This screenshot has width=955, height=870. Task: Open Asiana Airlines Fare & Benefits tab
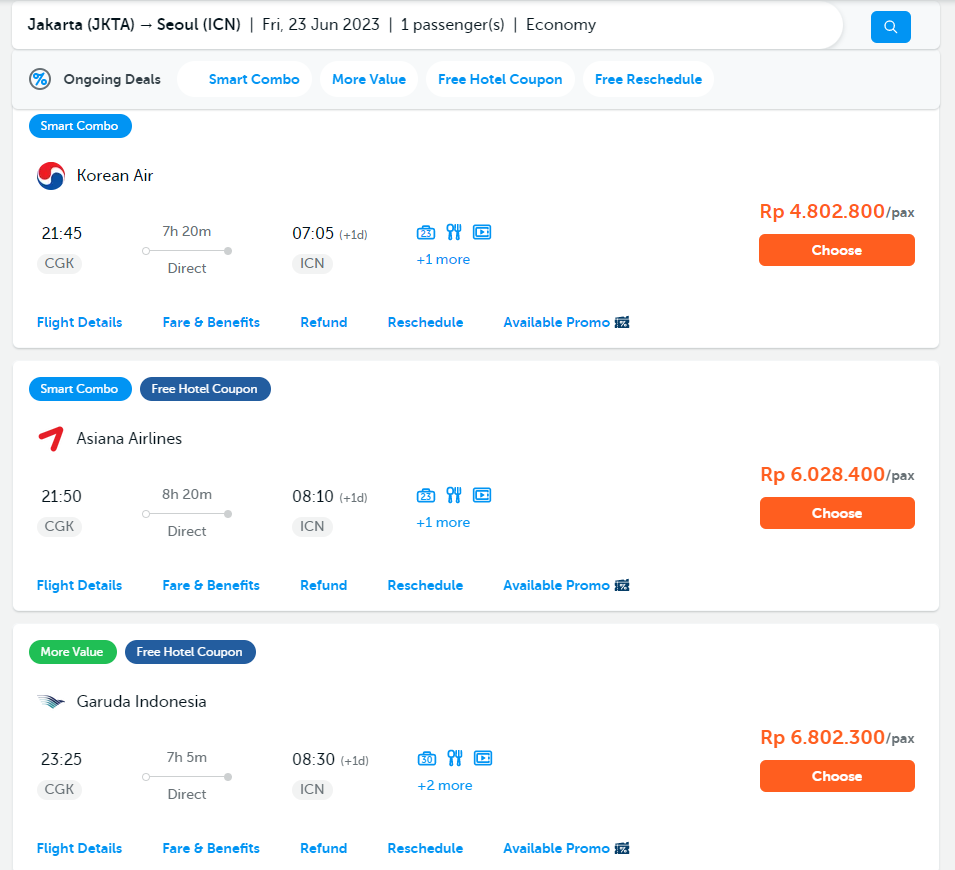click(211, 586)
